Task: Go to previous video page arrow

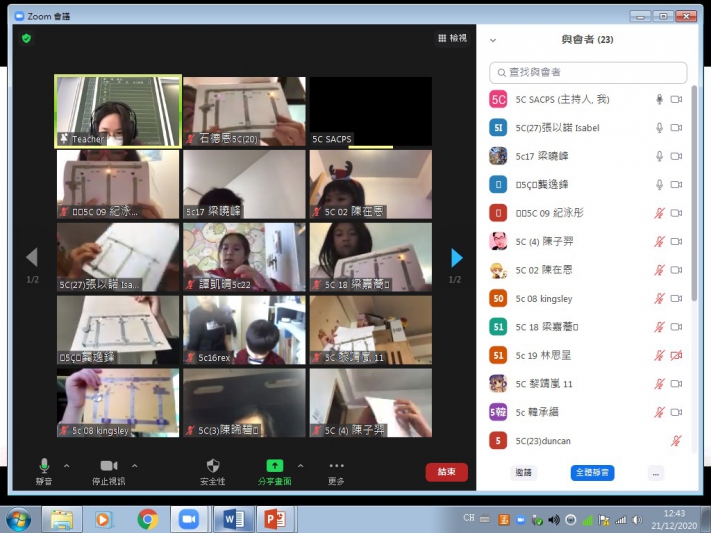Action: [31, 257]
